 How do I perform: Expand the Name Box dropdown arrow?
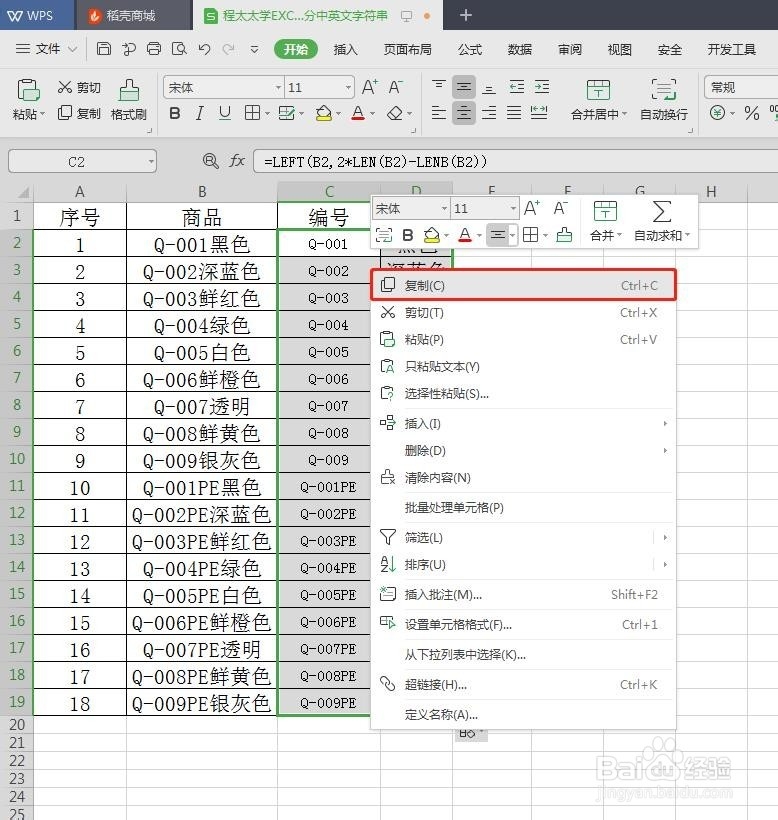[x=151, y=162]
